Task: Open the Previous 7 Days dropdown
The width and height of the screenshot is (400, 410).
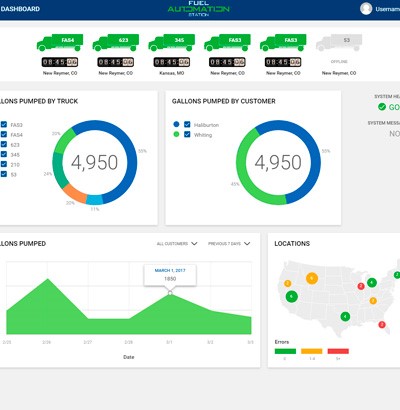Action: [x=229, y=244]
